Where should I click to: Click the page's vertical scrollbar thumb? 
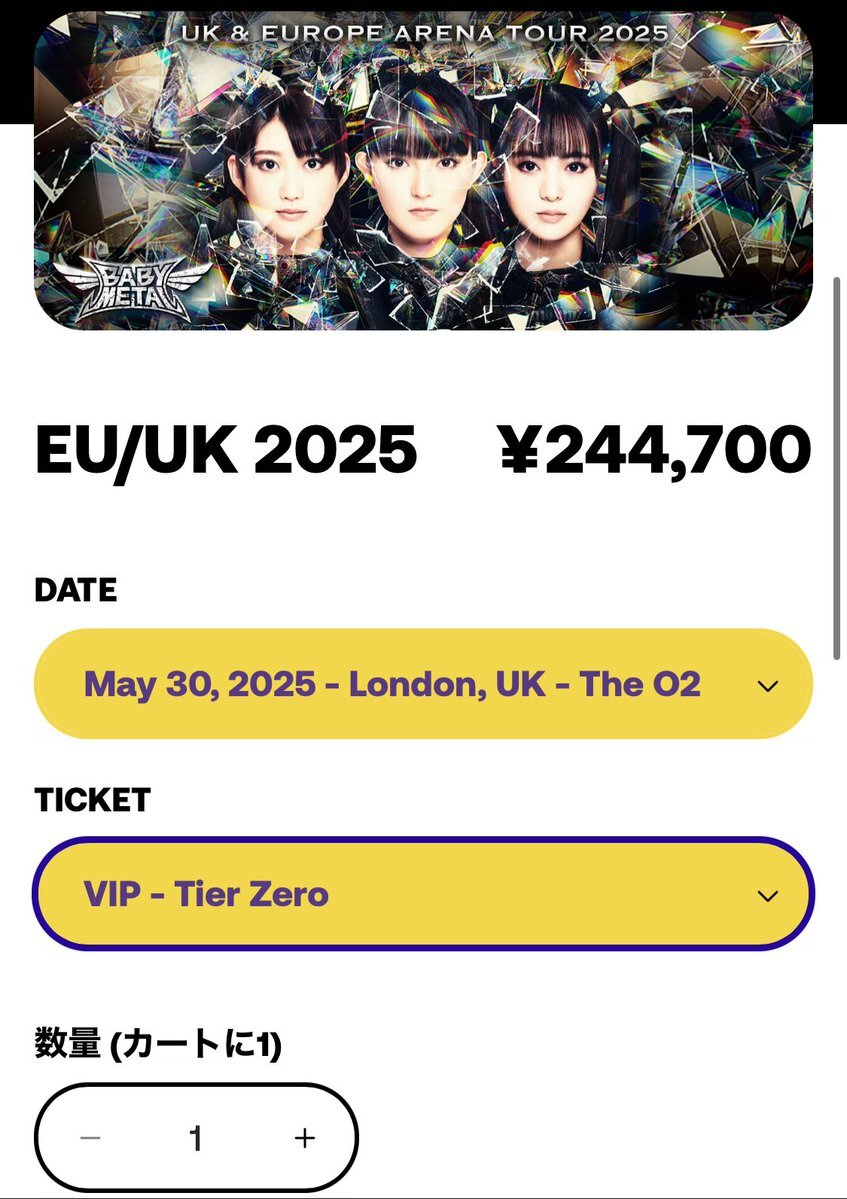[836, 468]
